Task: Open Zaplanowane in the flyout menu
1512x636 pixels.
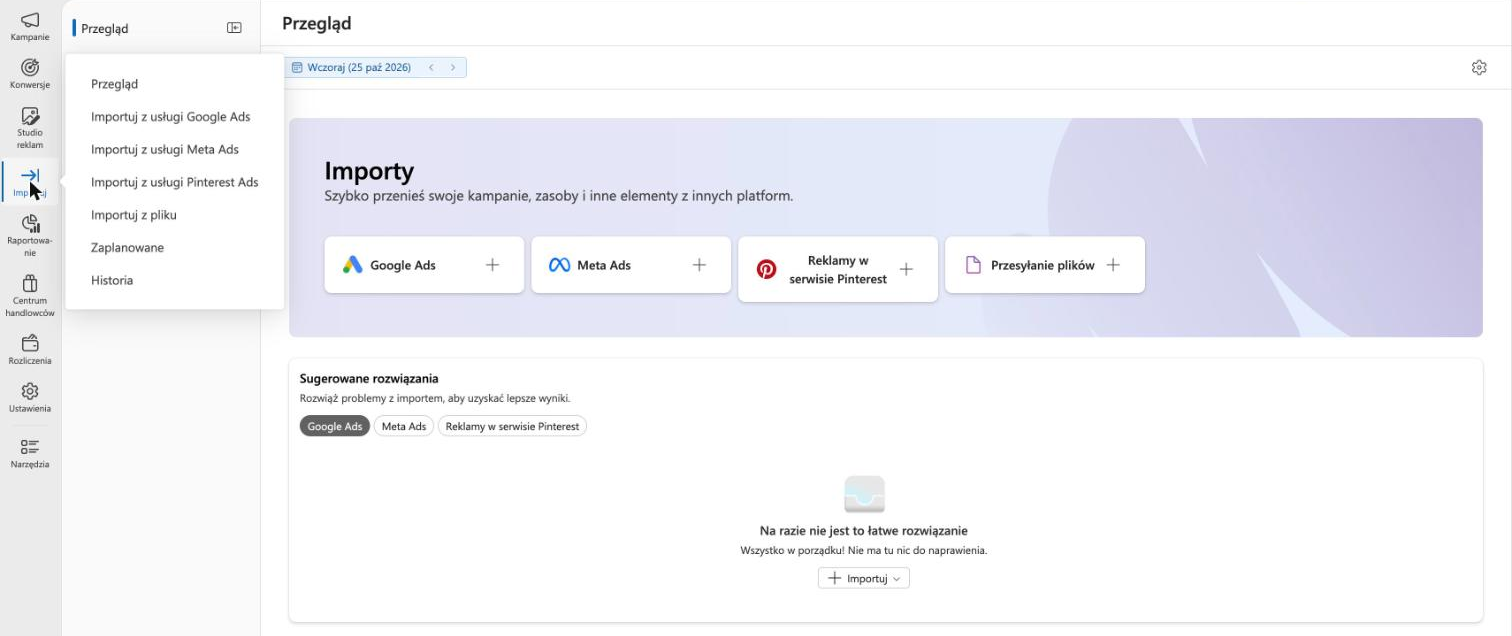Action: [x=127, y=248]
